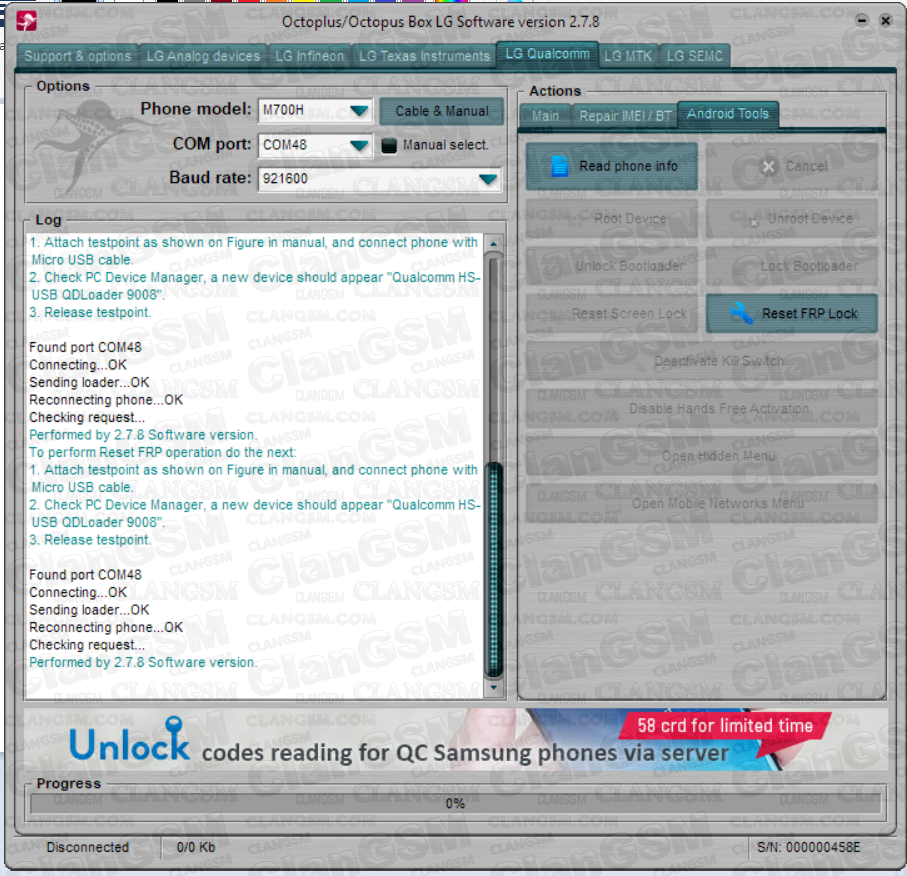The width and height of the screenshot is (907, 876).
Task: Switch to LG MTK tab
Action: (628, 56)
